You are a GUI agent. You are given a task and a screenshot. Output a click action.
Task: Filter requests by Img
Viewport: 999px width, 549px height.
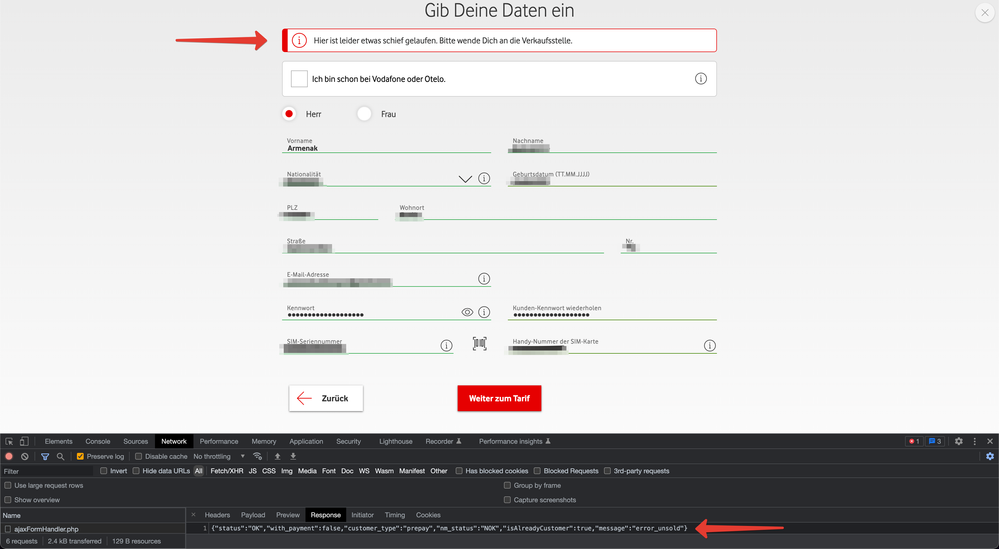point(287,471)
